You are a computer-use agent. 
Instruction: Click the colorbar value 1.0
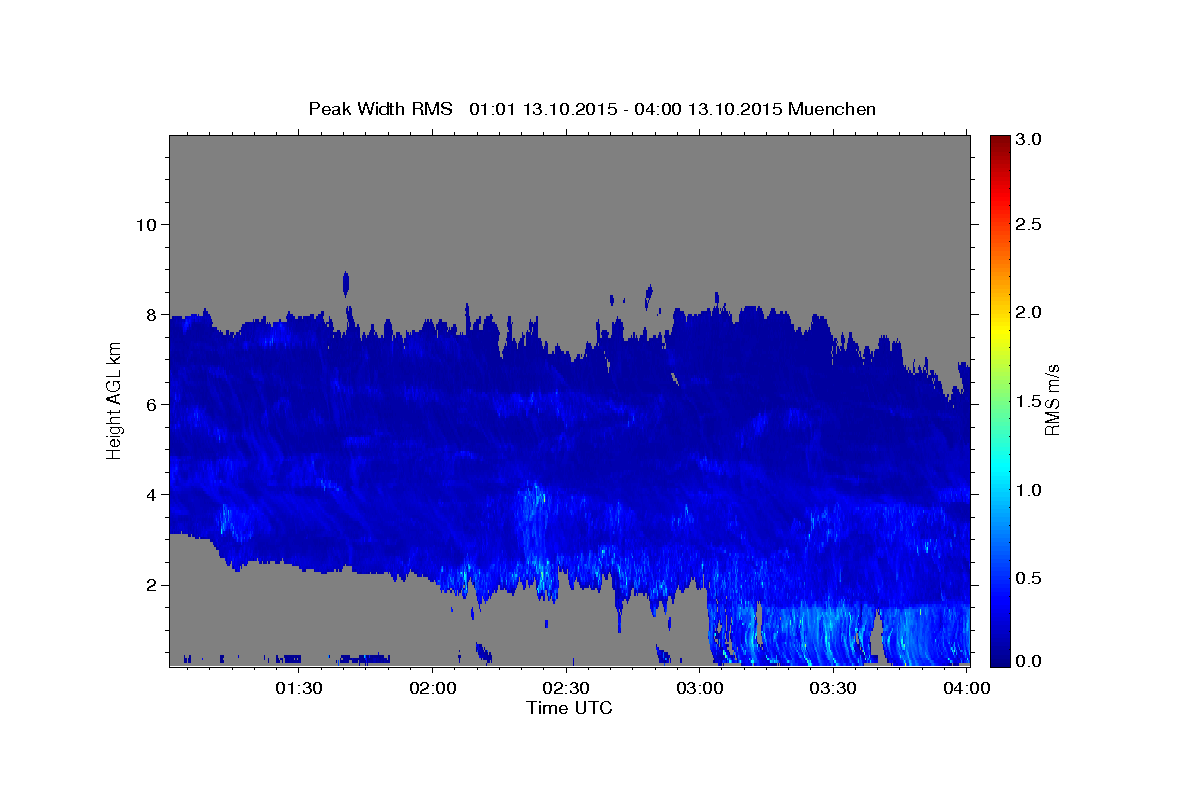click(1029, 490)
